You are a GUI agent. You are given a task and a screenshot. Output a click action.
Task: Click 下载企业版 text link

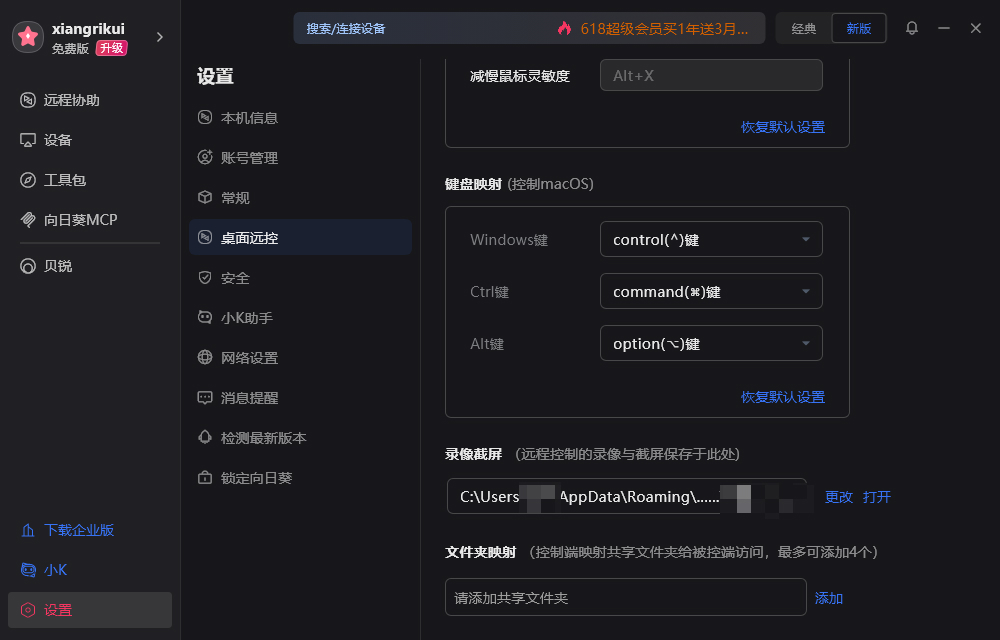tap(79, 530)
